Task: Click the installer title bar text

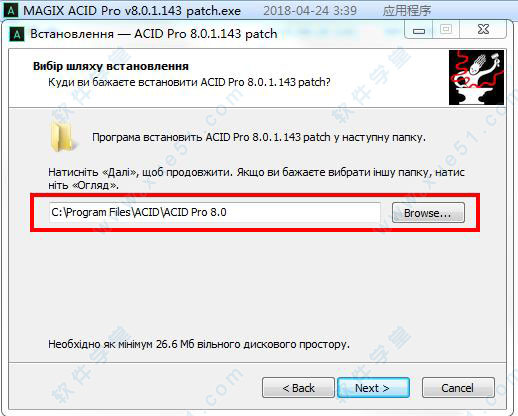Action: pyautogui.click(x=154, y=34)
